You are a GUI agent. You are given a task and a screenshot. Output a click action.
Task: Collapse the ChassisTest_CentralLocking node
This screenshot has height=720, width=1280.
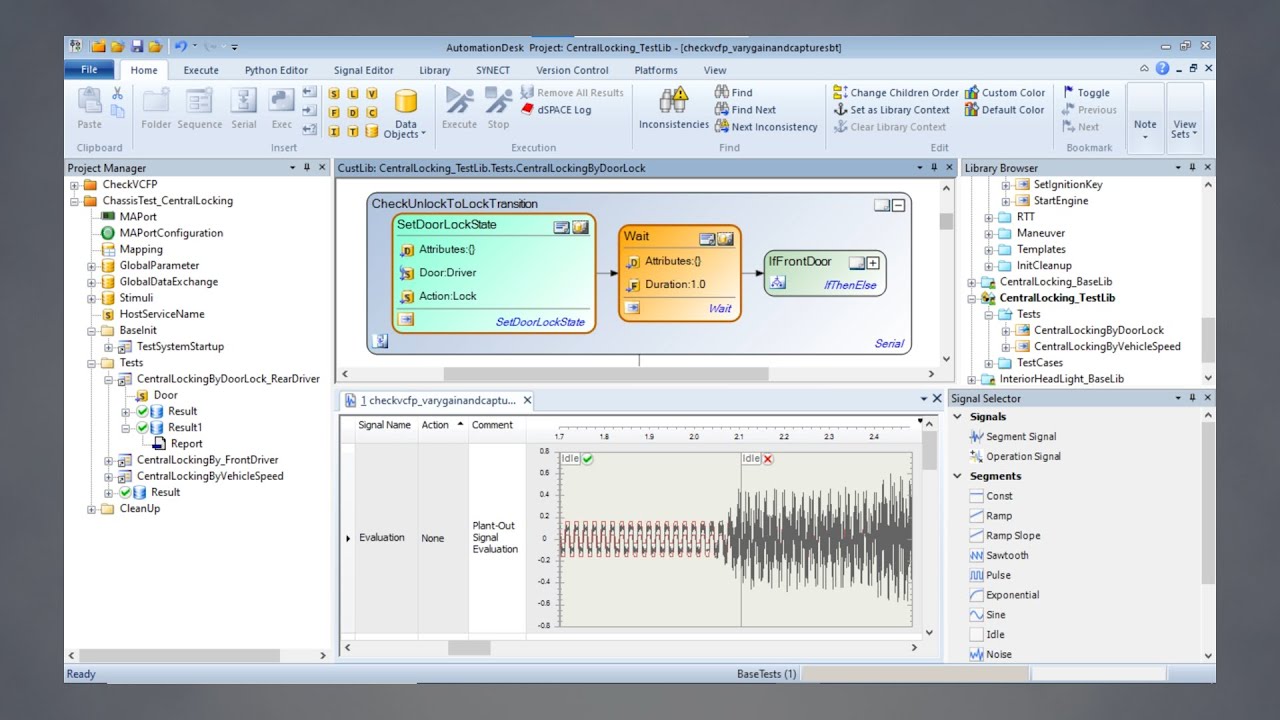[x=75, y=201]
